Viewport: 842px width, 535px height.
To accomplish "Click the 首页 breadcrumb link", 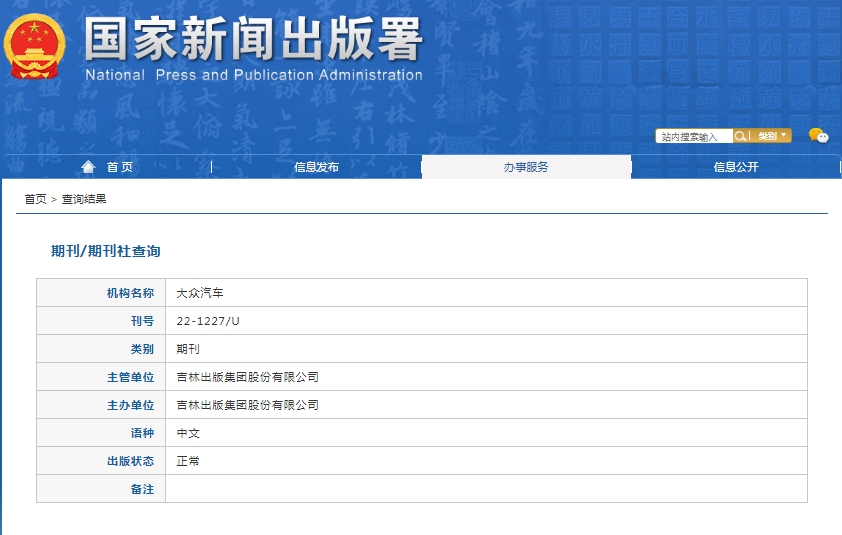I will pyautogui.click(x=35, y=199).
